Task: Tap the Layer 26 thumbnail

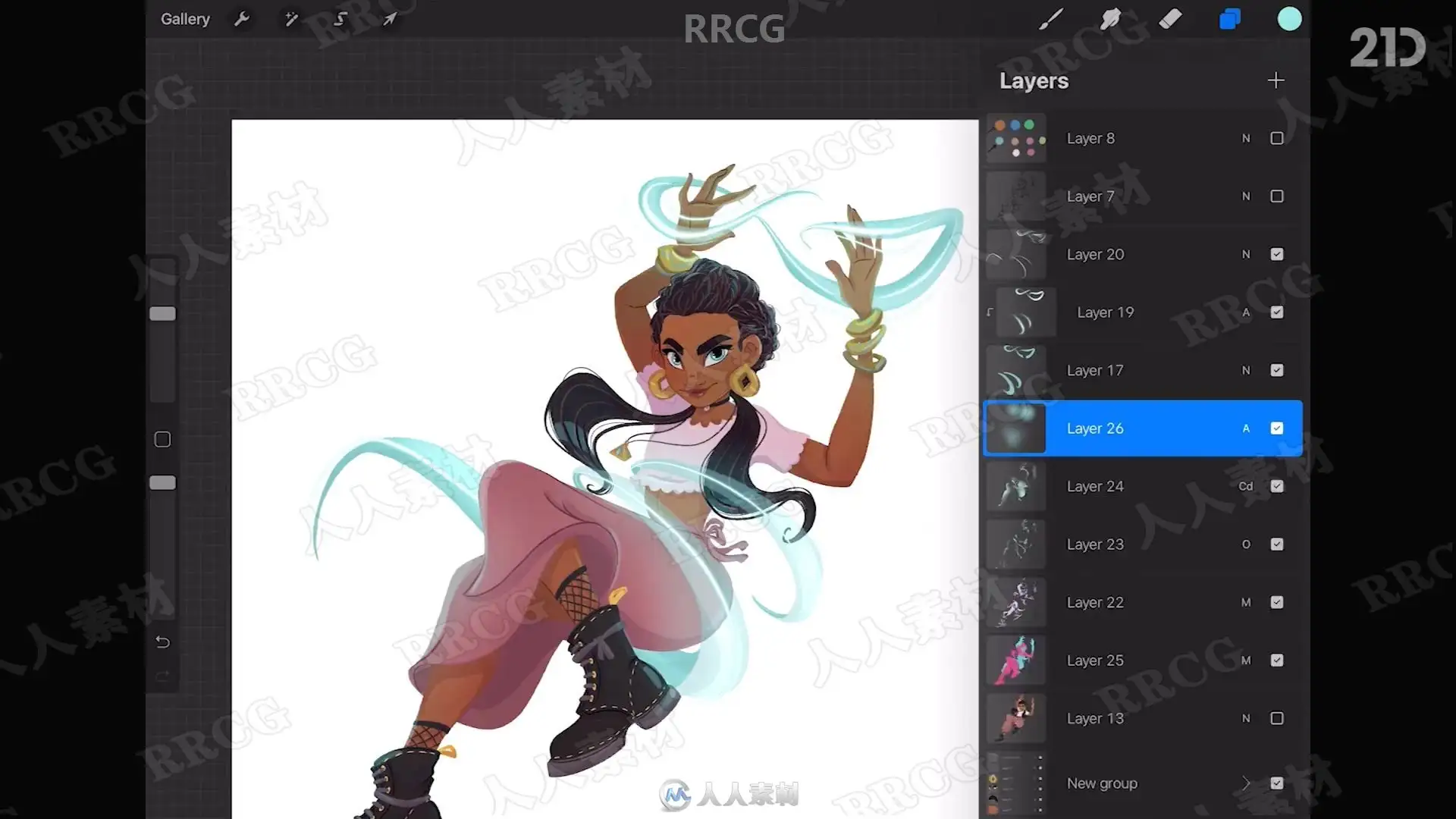Action: (x=1016, y=428)
